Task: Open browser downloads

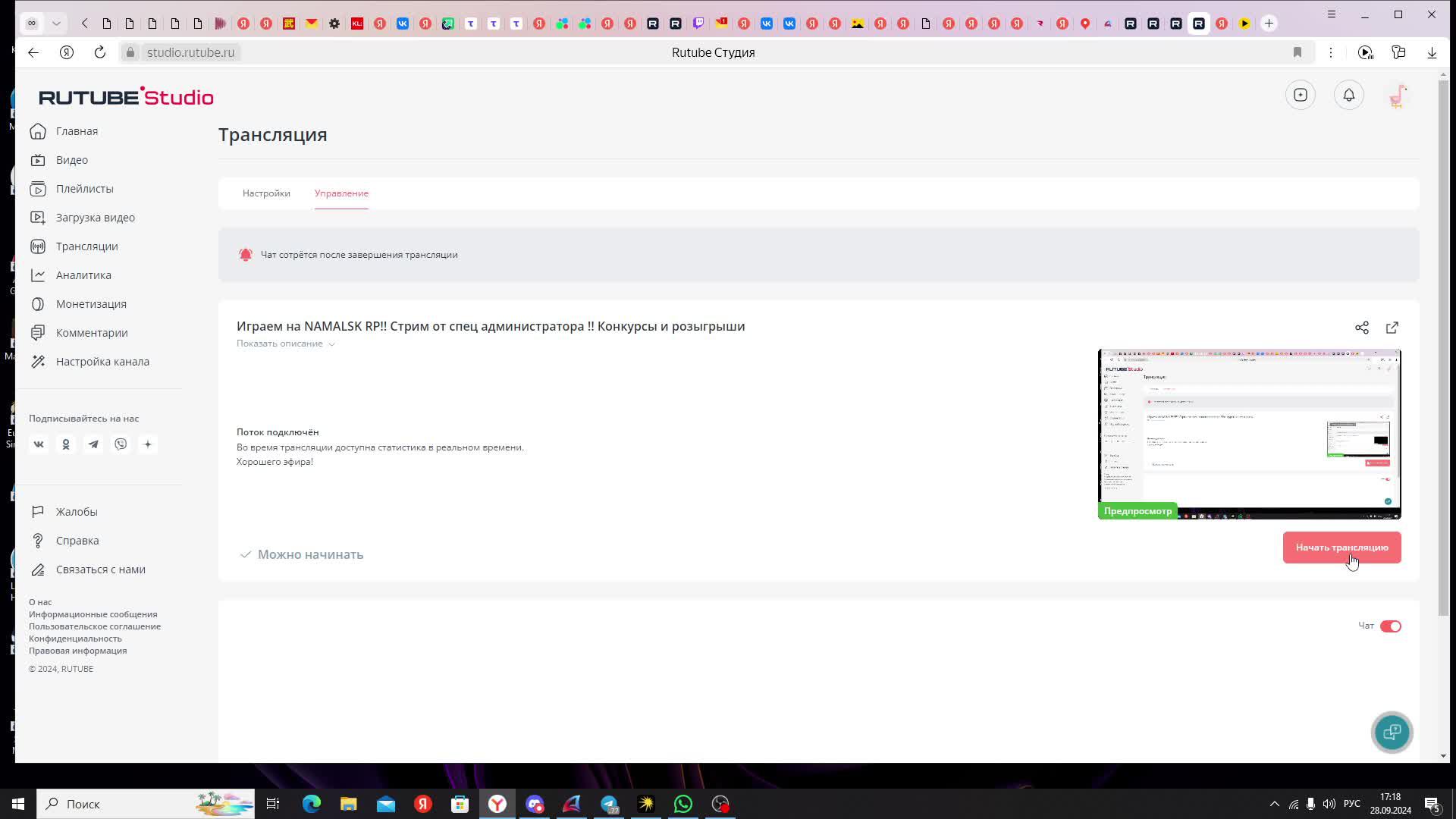Action: pos(1432,52)
